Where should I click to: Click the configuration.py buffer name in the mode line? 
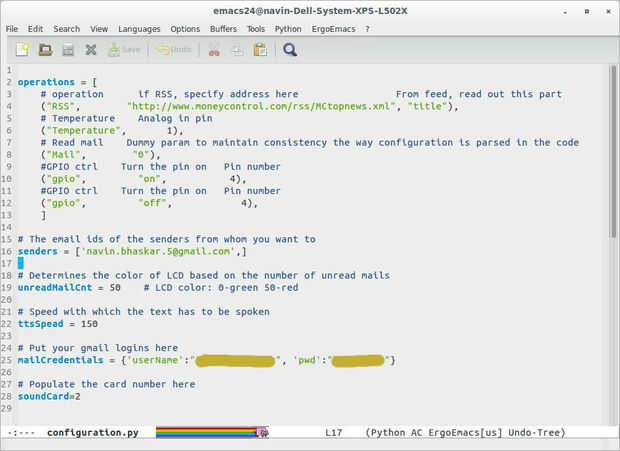pos(92,433)
